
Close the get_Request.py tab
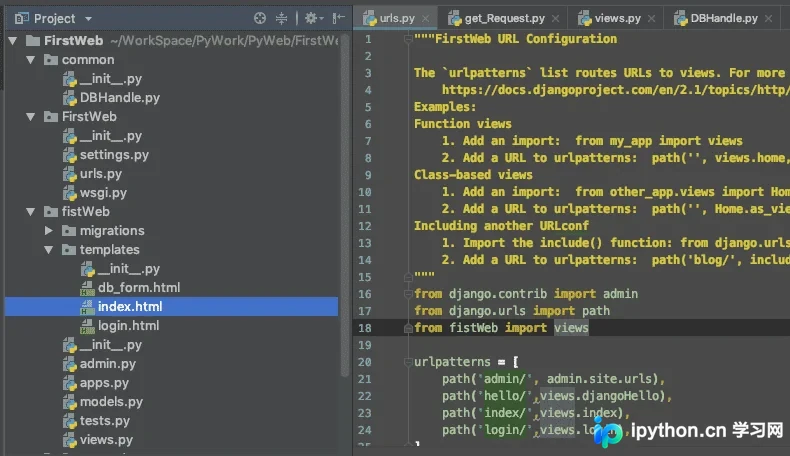tap(555, 19)
